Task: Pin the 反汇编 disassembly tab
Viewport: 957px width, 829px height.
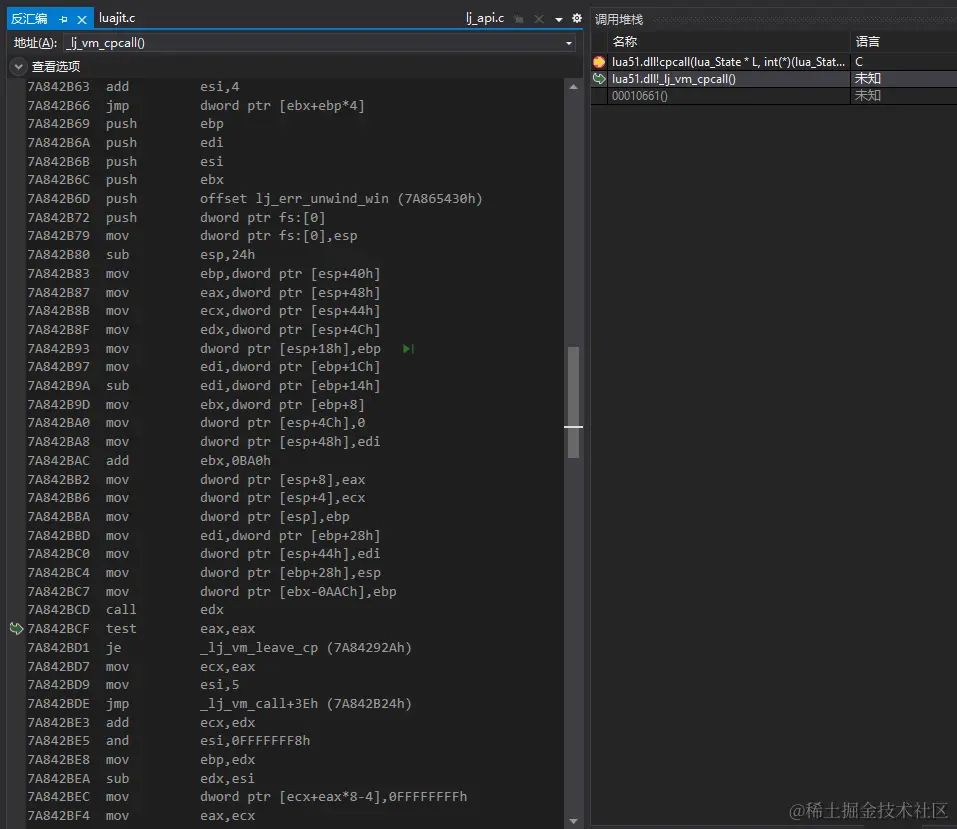Action: coord(63,18)
